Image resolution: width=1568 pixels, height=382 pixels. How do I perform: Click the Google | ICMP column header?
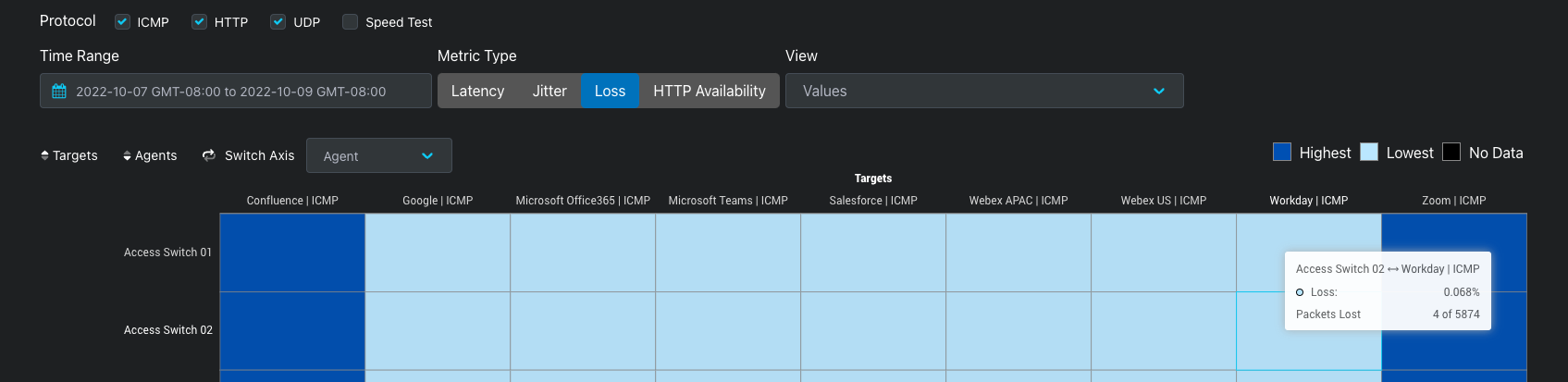pos(438,201)
